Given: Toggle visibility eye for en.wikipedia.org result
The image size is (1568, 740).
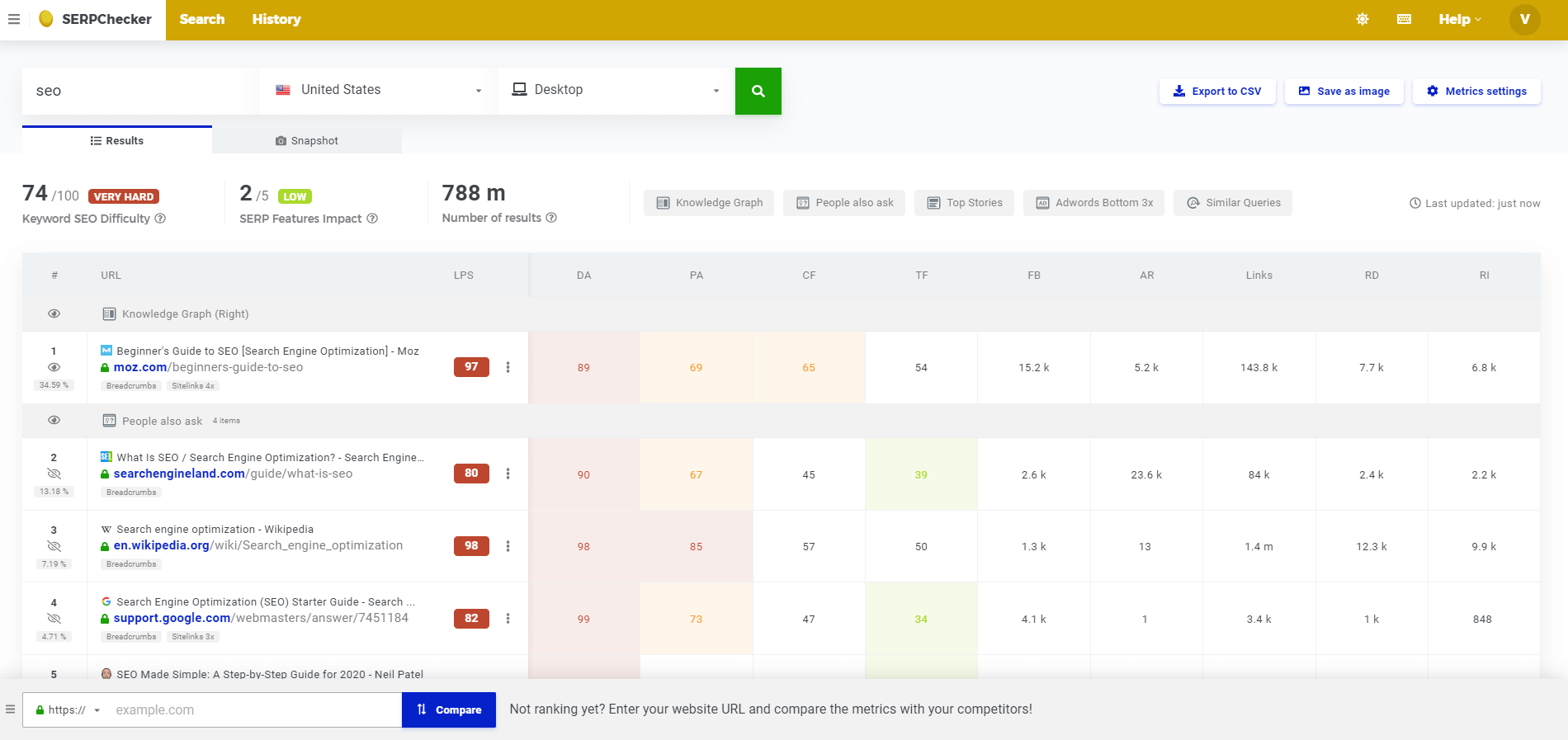Looking at the screenshot, I should tap(54, 546).
